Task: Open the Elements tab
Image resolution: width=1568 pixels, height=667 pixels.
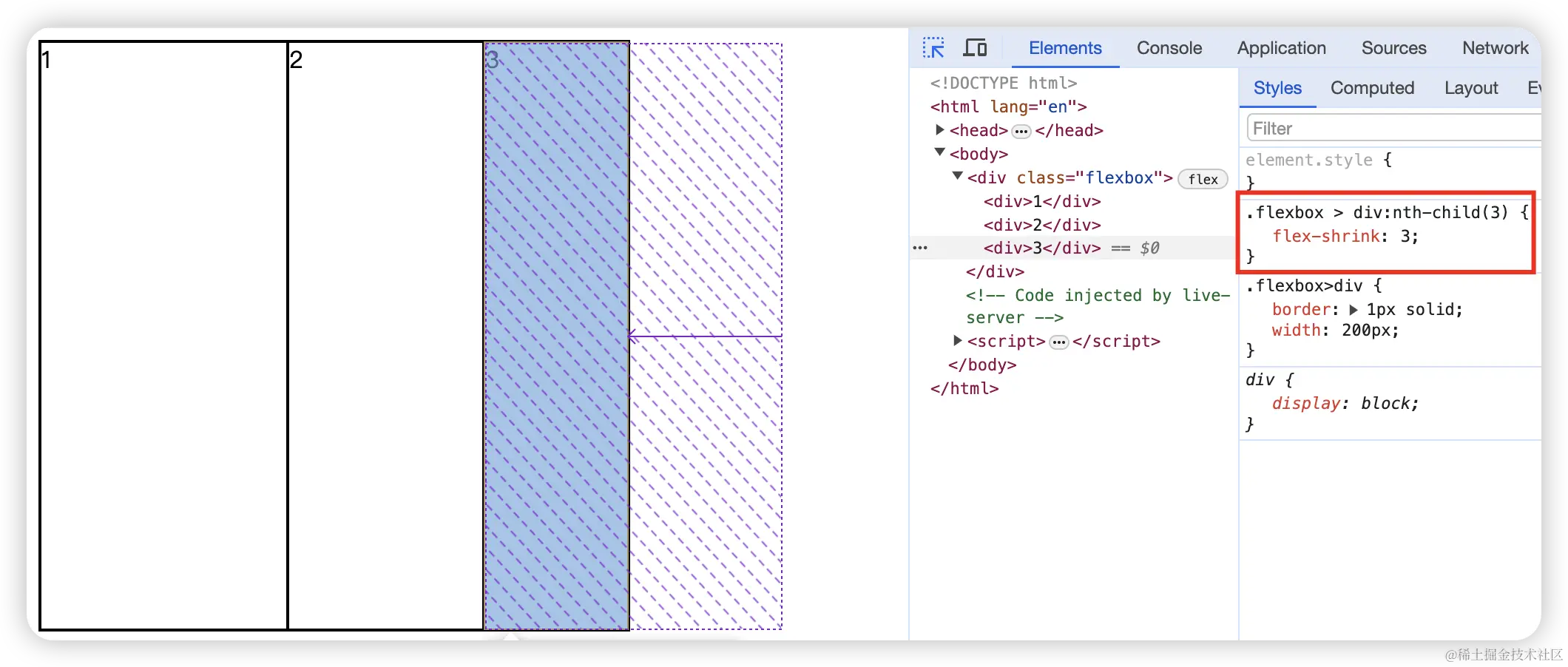Action: (x=1065, y=48)
